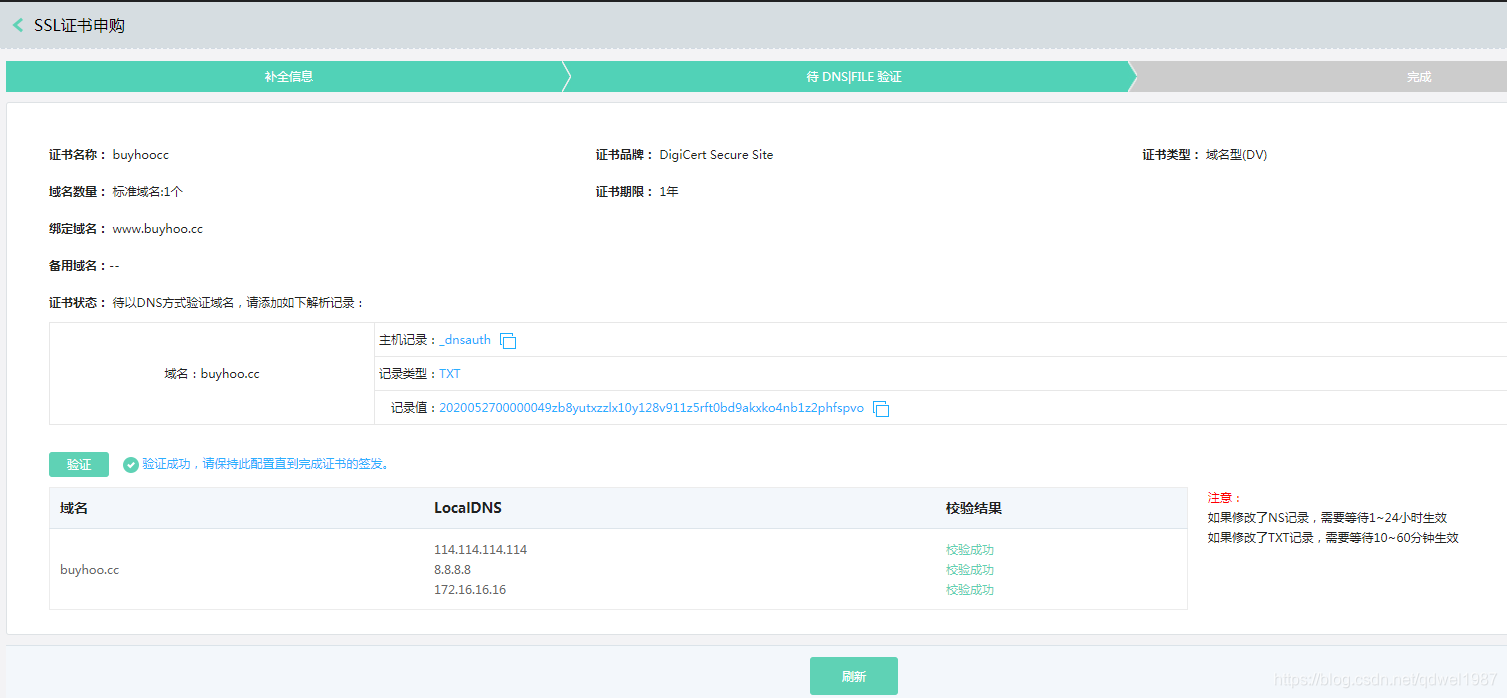Image resolution: width=1507 pixels, height=698 pixels.
Task: Click the 验证 verify button
Action: point(79,464)
